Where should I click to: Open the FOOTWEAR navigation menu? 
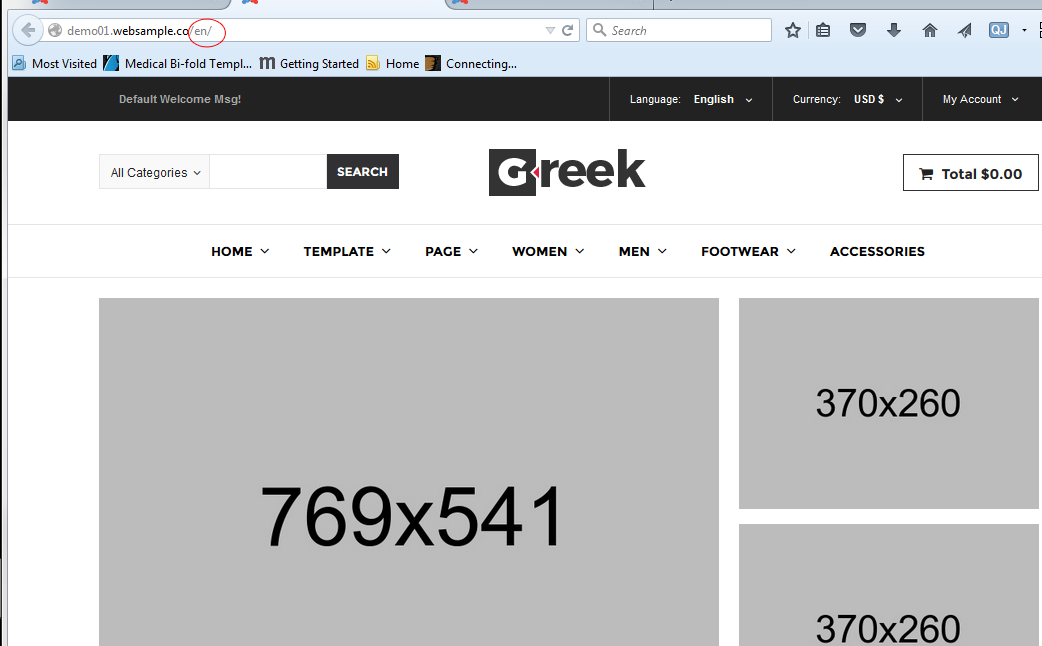[x=748, y=251]
